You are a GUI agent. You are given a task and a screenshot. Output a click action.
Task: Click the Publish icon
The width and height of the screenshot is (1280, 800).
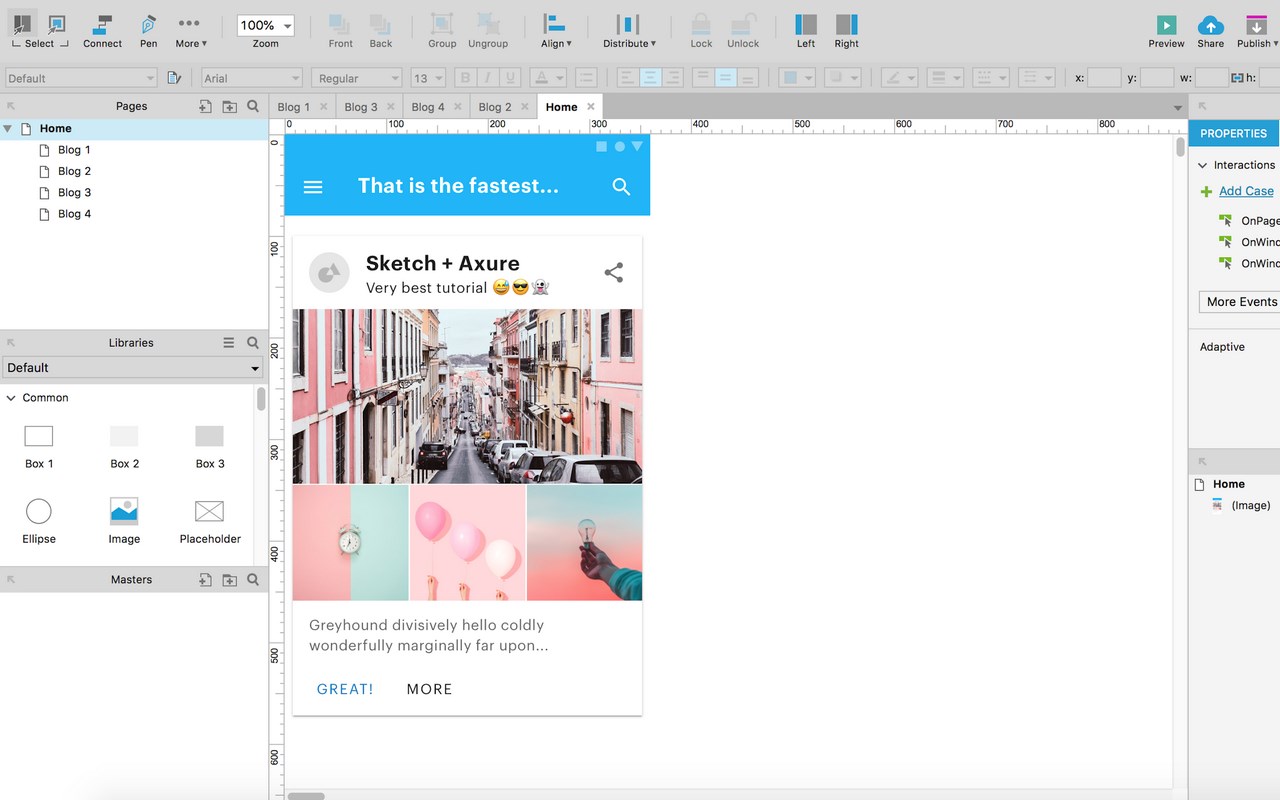pos(1257,25)
